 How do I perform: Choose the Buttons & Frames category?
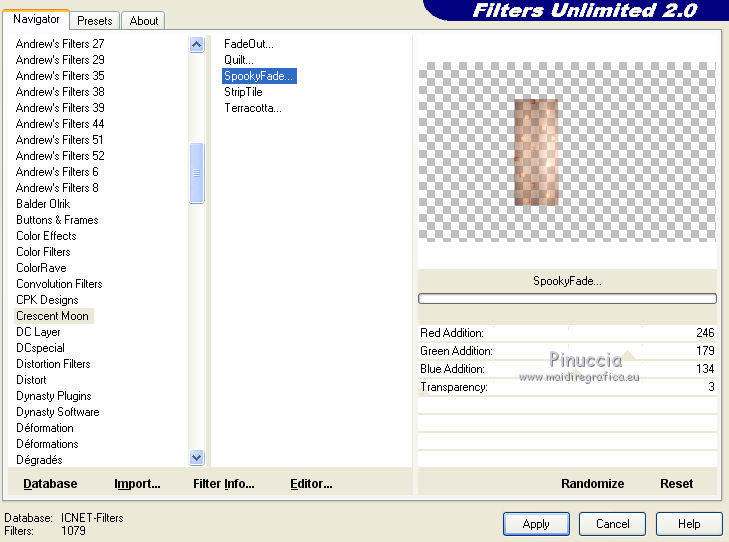point(57,220)
